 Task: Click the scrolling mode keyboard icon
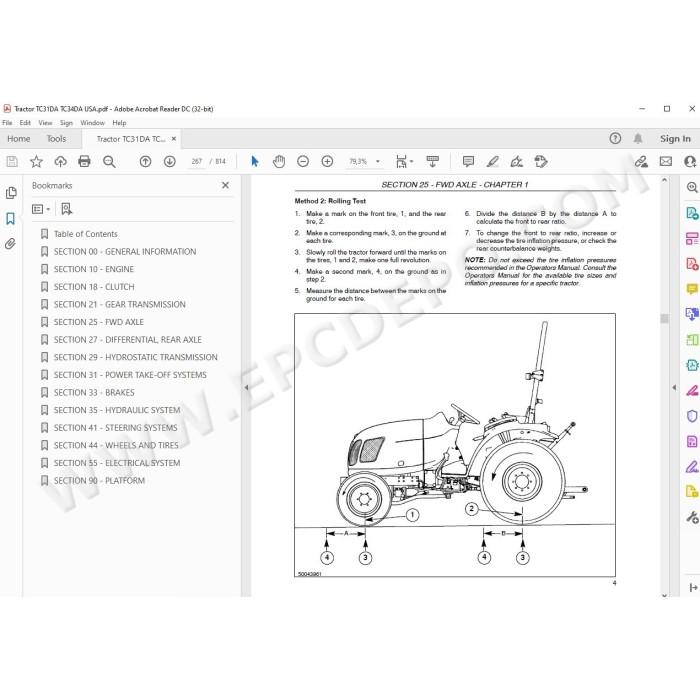pos(433,161)
